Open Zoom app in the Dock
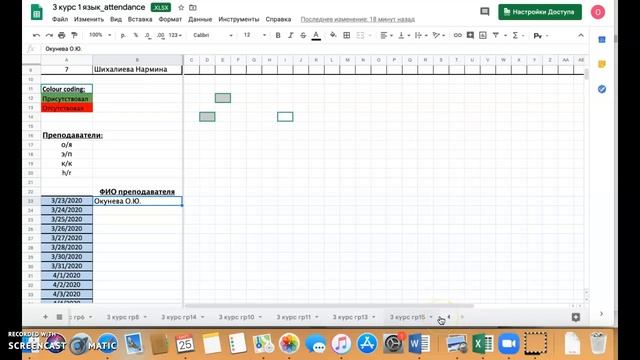Image resolution: width=640 pixels, height=360 pixels. [x=509, y=344]
